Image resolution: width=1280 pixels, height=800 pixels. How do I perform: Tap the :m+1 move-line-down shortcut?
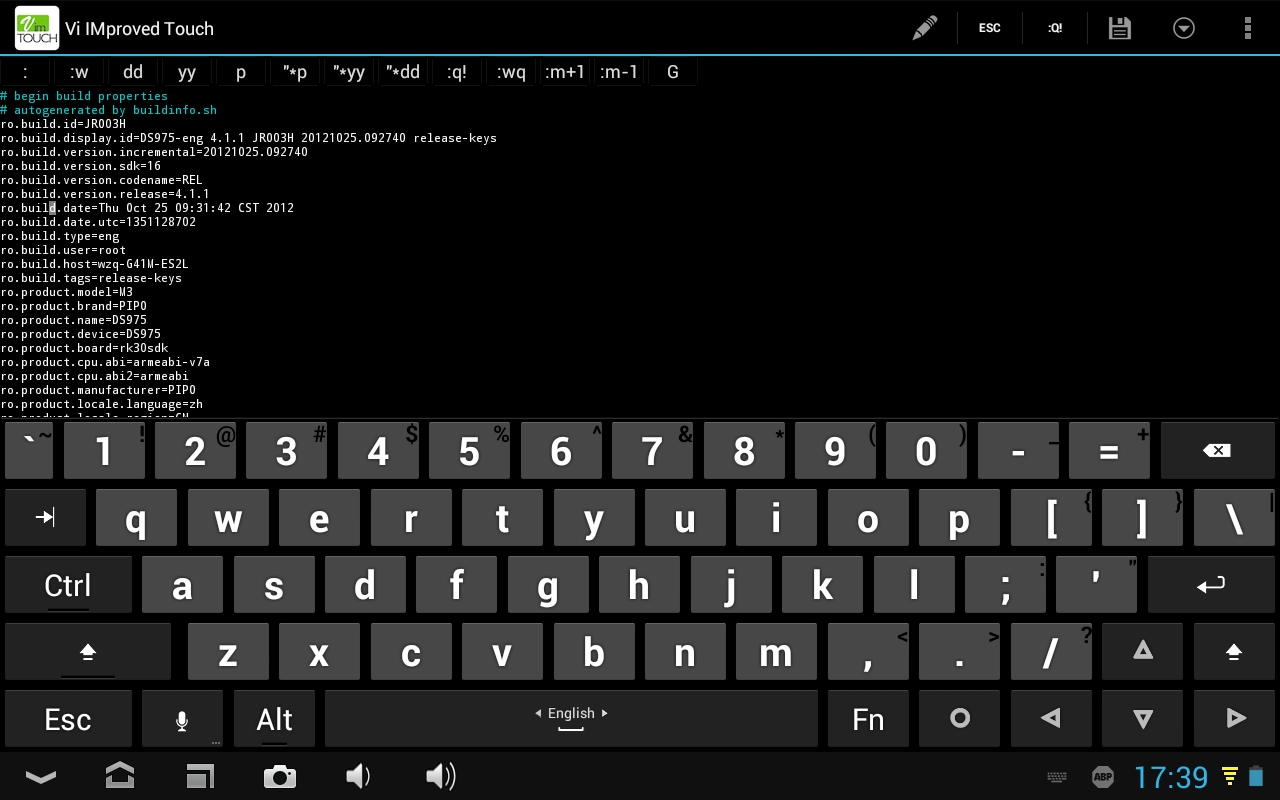pos(565,72)
